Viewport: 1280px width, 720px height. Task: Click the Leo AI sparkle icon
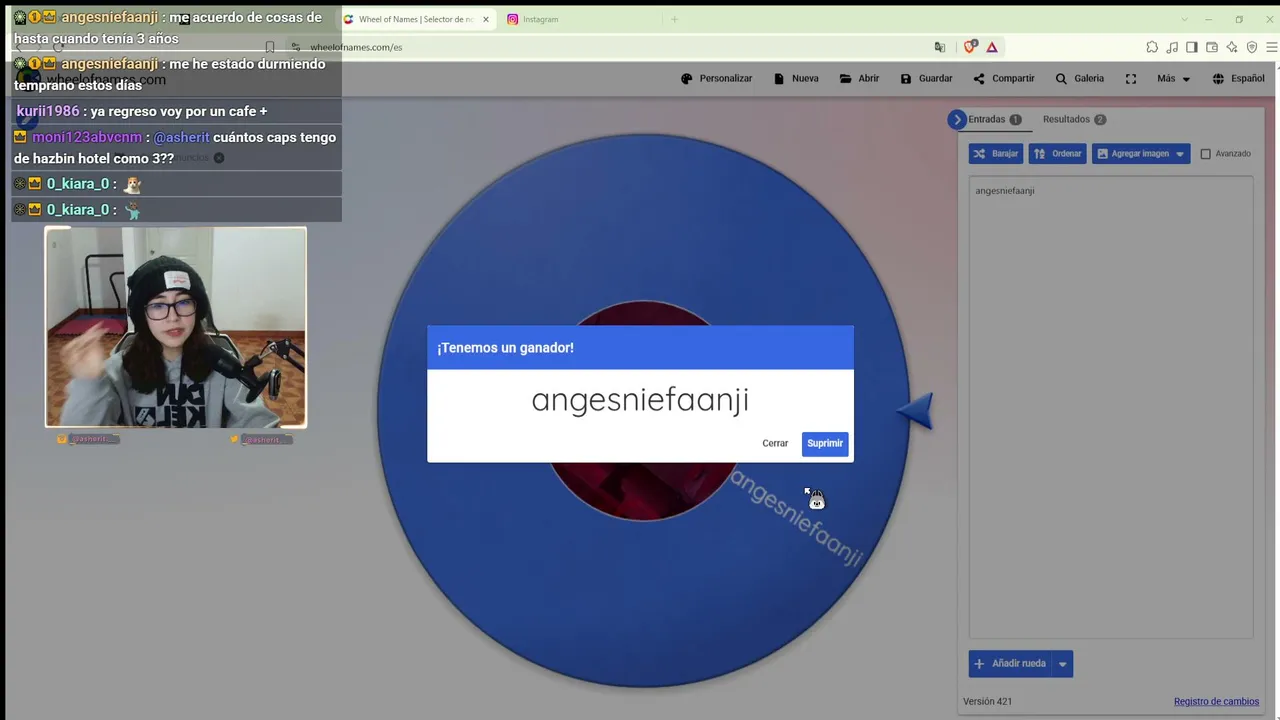(1232, 47)
